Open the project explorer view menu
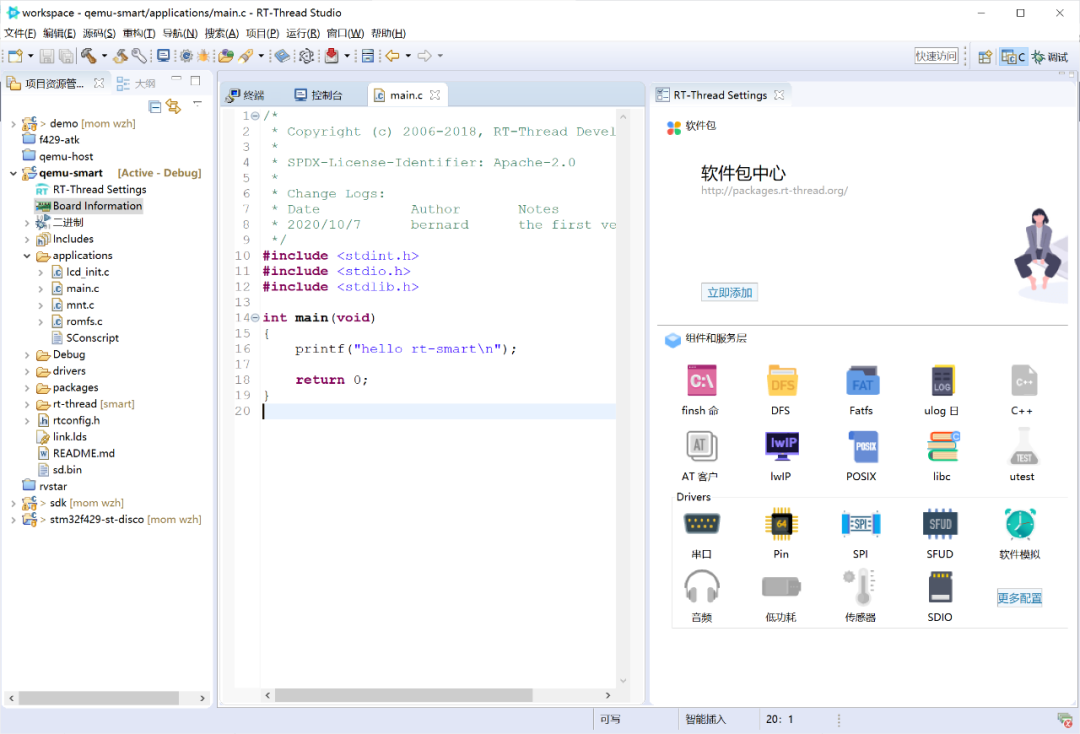1080x734 pixels. (198, 104)
